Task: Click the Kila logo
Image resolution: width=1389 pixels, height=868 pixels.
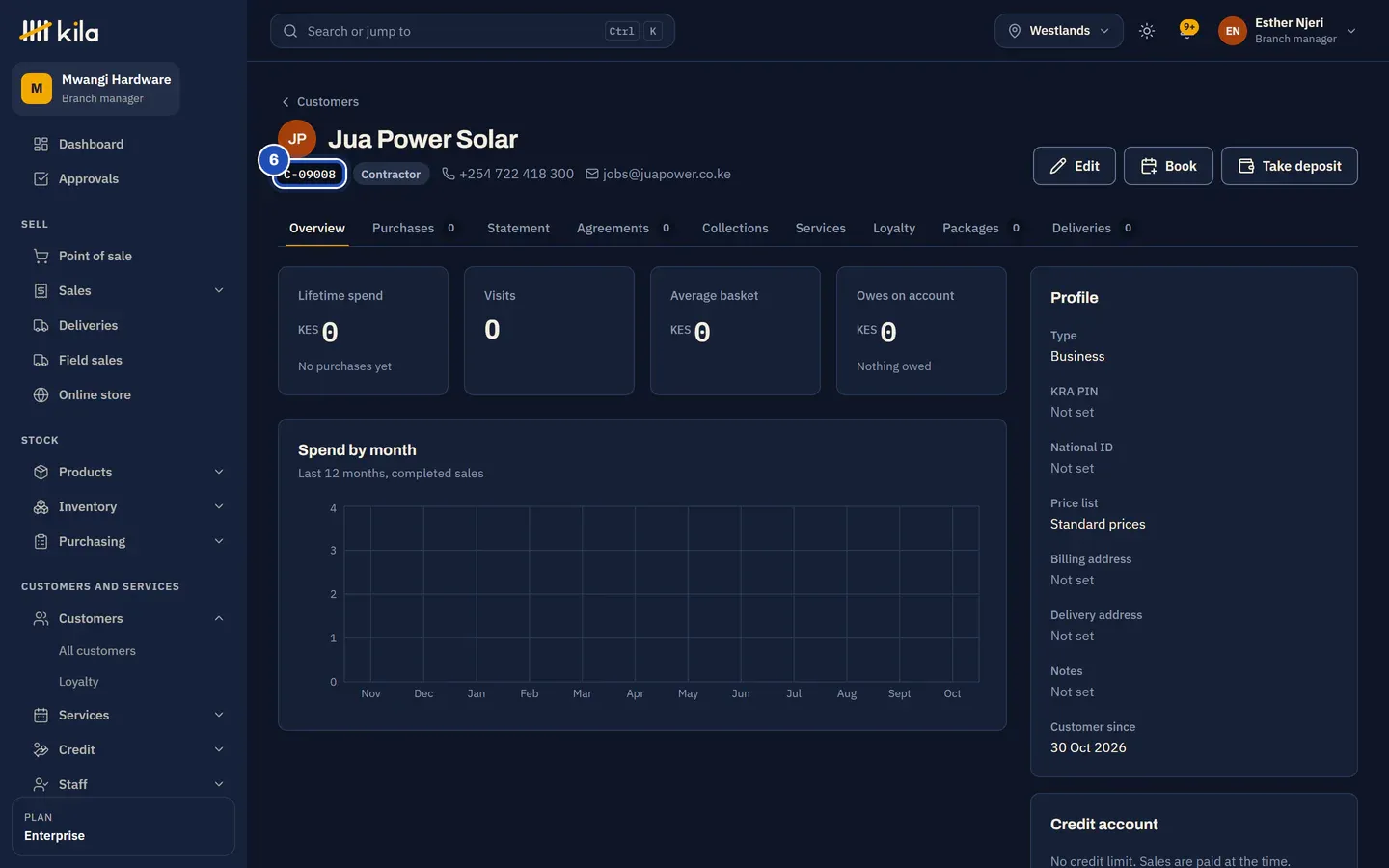Action: coord(59,31)
